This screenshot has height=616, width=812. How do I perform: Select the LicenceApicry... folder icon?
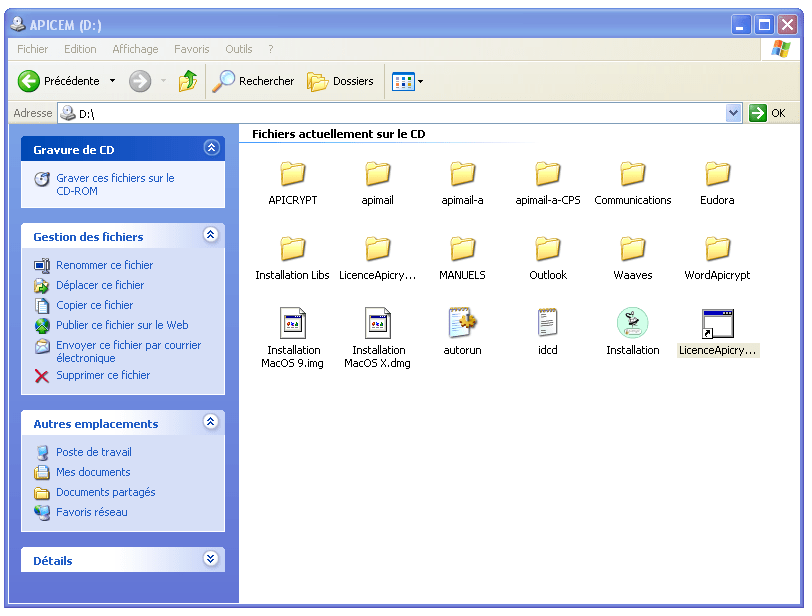point(378,249)
